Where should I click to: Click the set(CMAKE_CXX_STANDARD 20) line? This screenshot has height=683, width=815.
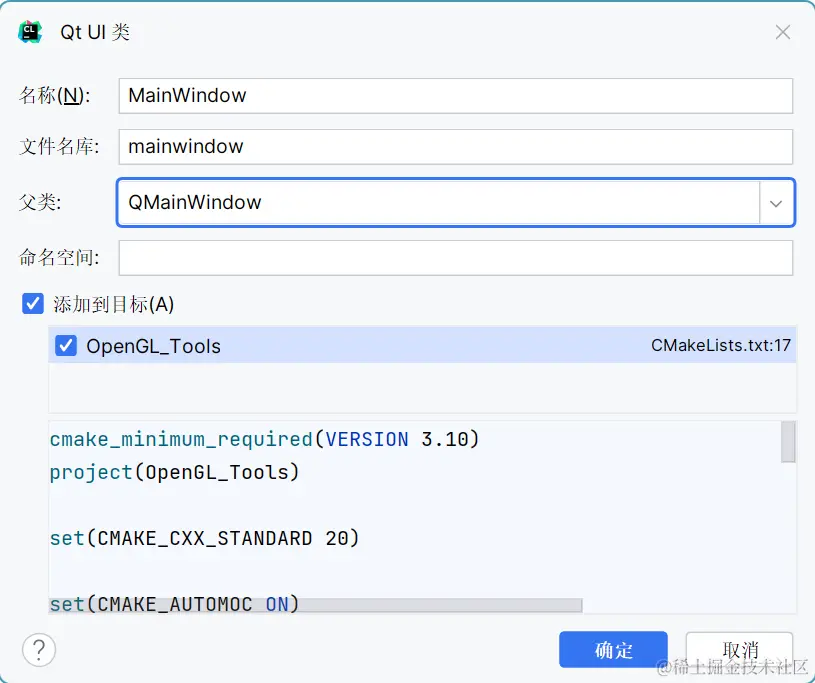click(x=204, y=538)
